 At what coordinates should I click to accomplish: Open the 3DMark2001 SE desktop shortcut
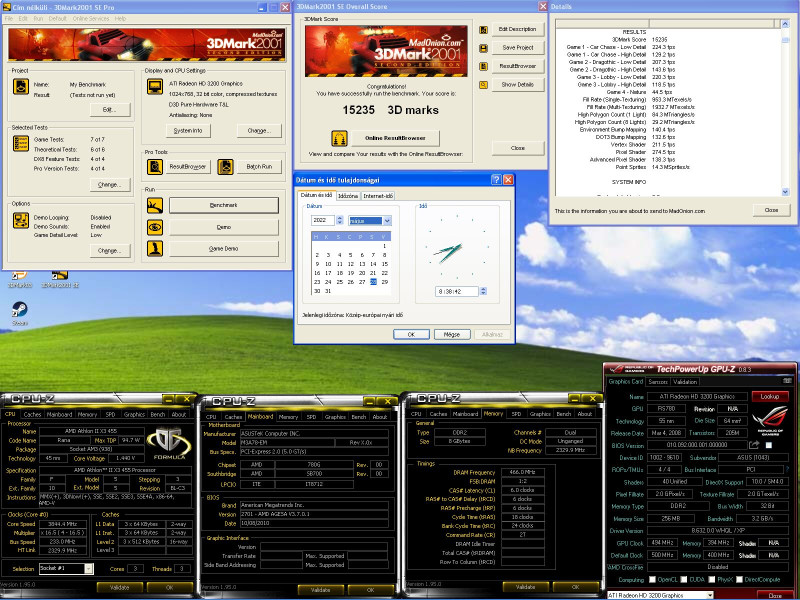coord(60,280)
